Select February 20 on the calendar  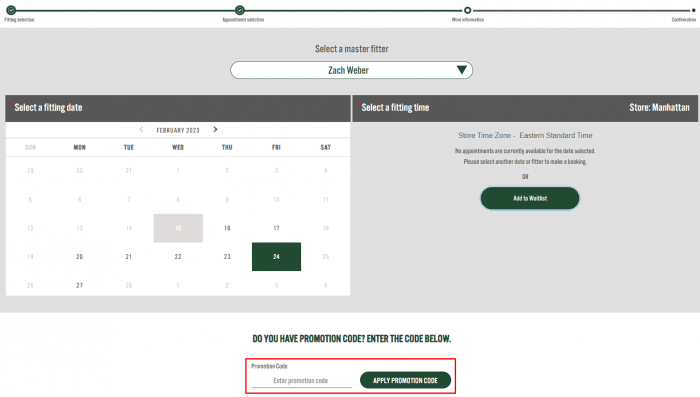coord(79,257)
